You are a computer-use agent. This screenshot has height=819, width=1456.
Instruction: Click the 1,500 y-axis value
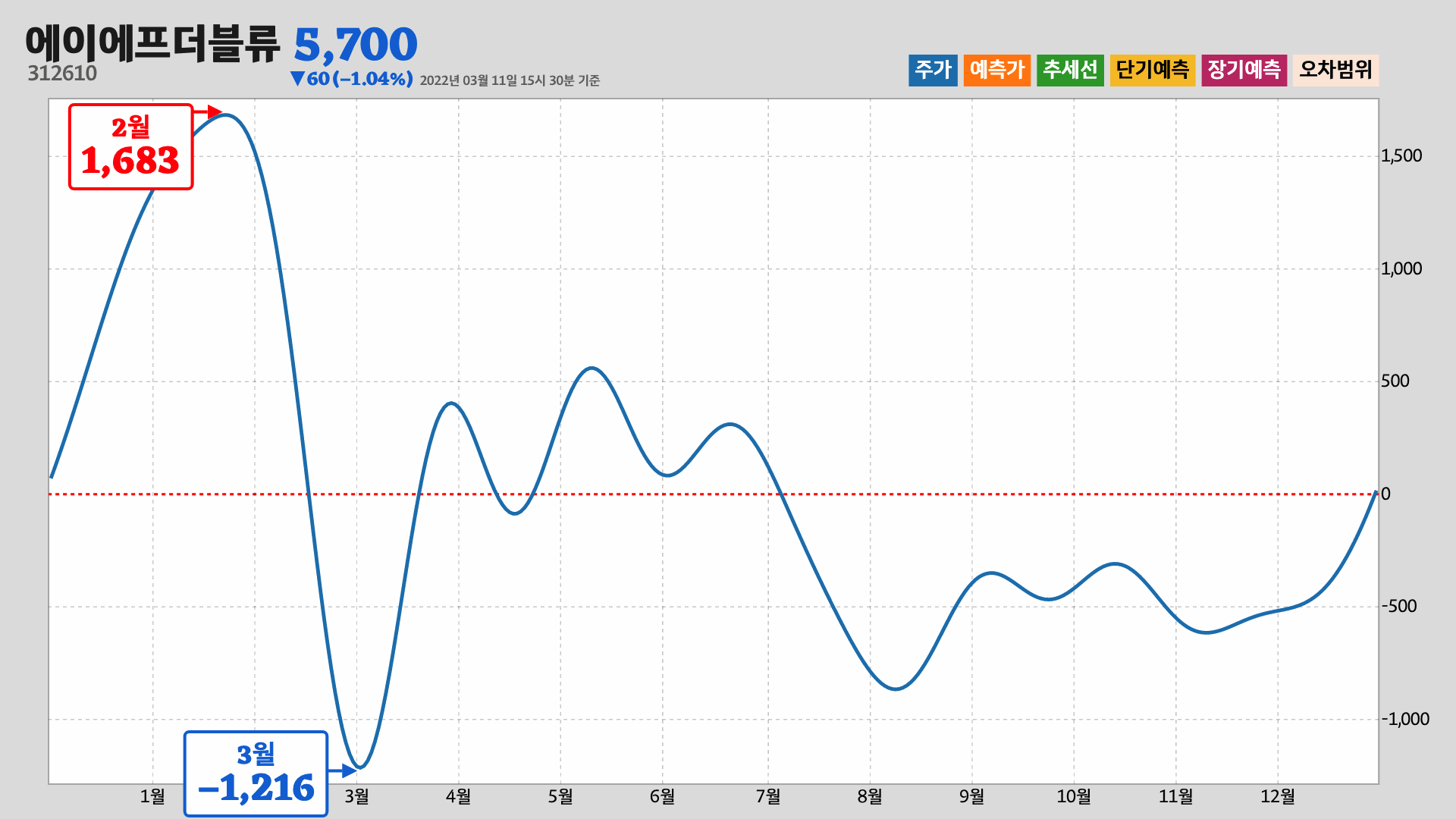point(1401,156)
